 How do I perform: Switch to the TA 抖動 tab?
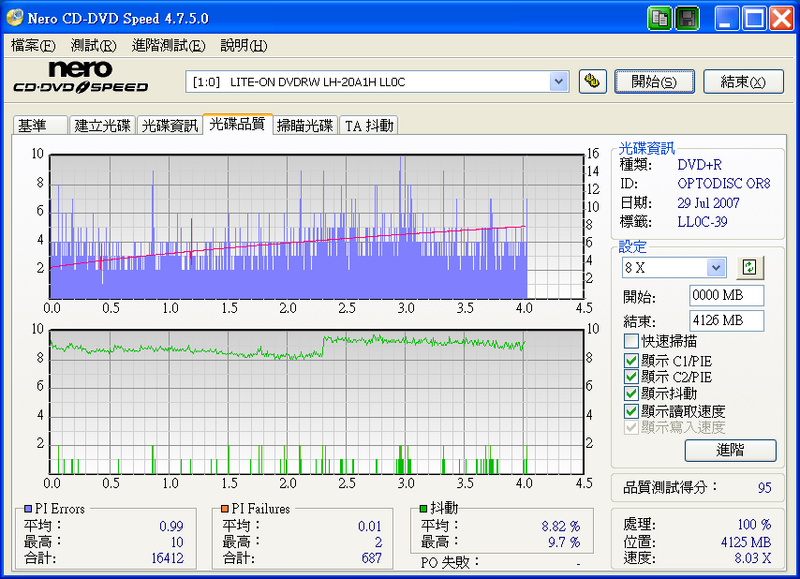(369, 125)
